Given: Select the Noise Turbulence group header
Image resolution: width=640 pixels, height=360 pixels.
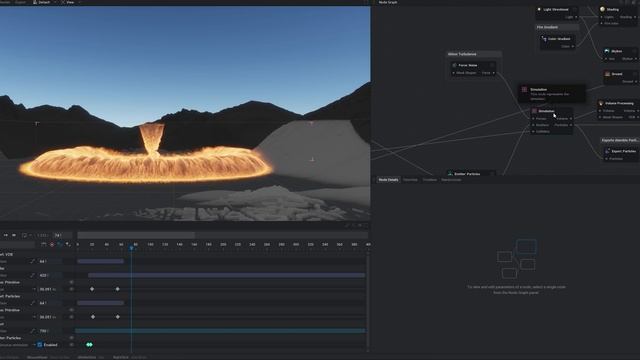Looking at the screenshot, I should pos(473,54).
